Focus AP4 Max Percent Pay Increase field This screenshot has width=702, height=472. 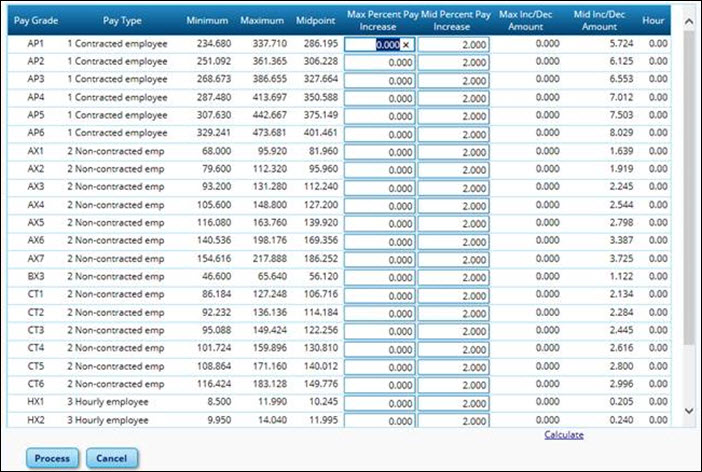(x=380, y=99)
